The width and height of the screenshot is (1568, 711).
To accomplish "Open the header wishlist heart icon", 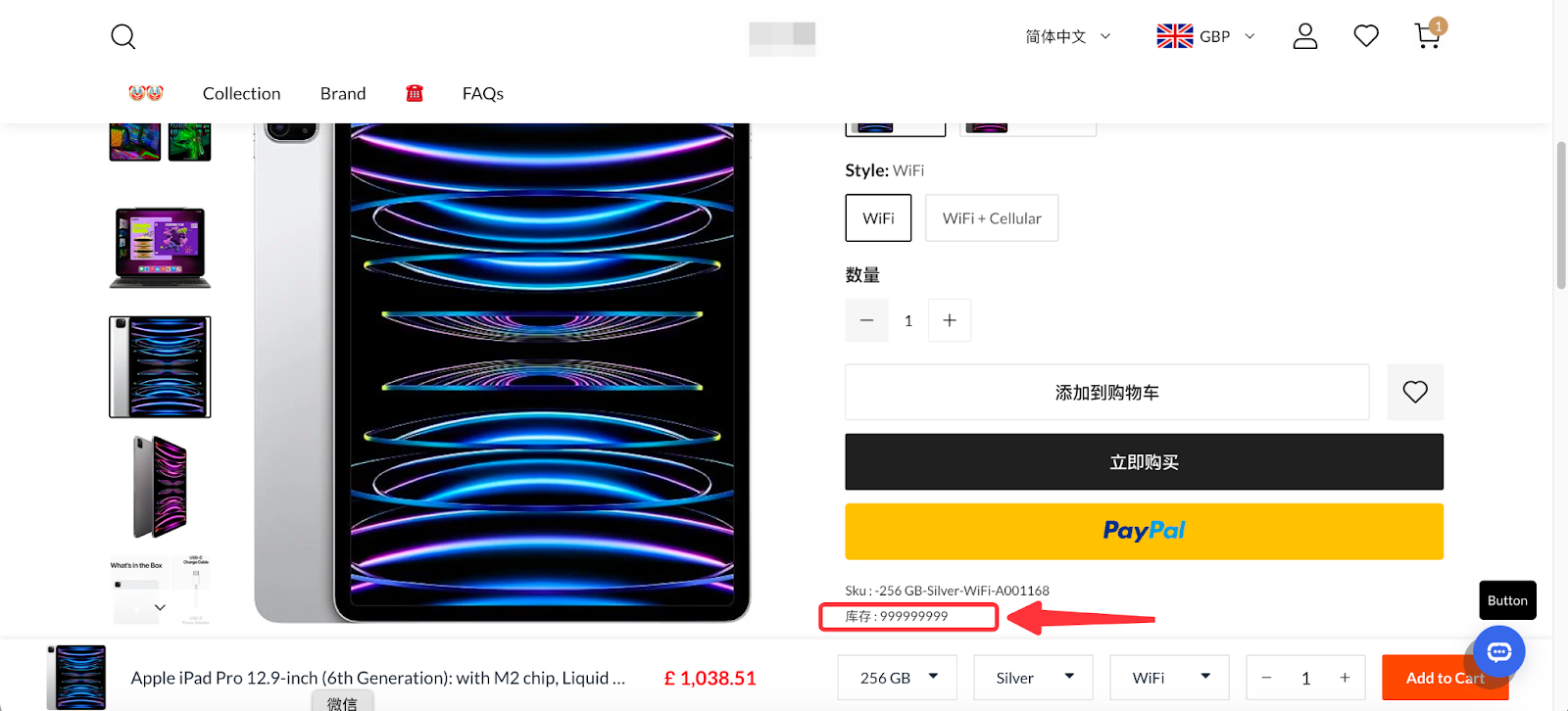I will tap(1365, 35).
